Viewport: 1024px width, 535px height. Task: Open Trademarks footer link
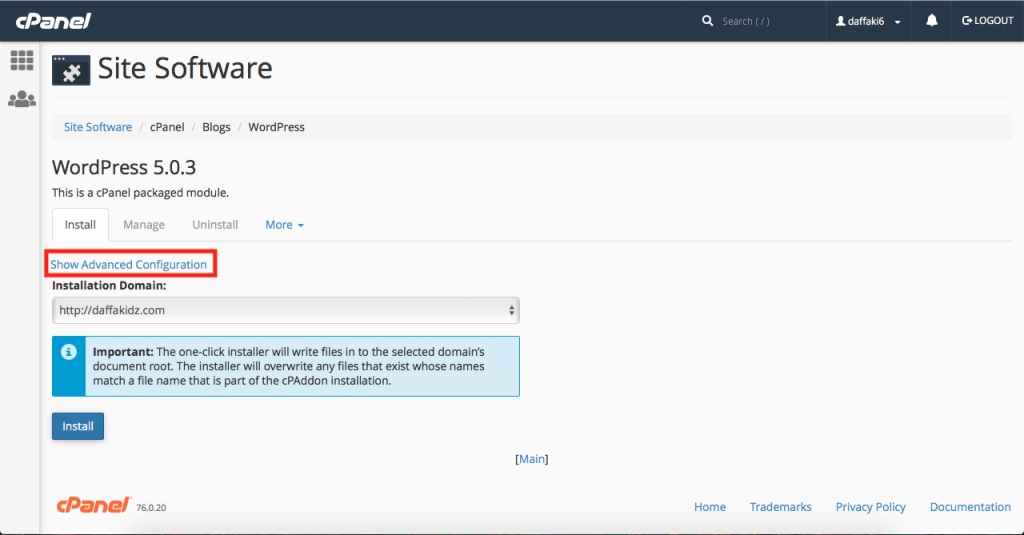click(780, 507)
